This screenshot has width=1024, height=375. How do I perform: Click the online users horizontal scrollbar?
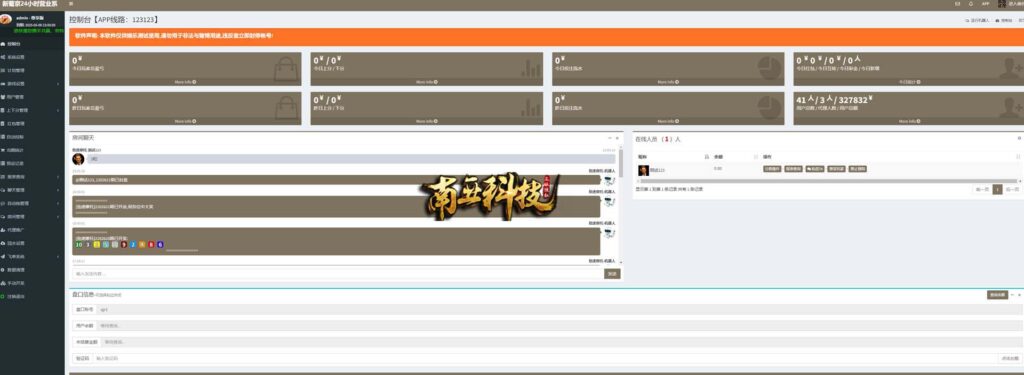tap(825, 181)
